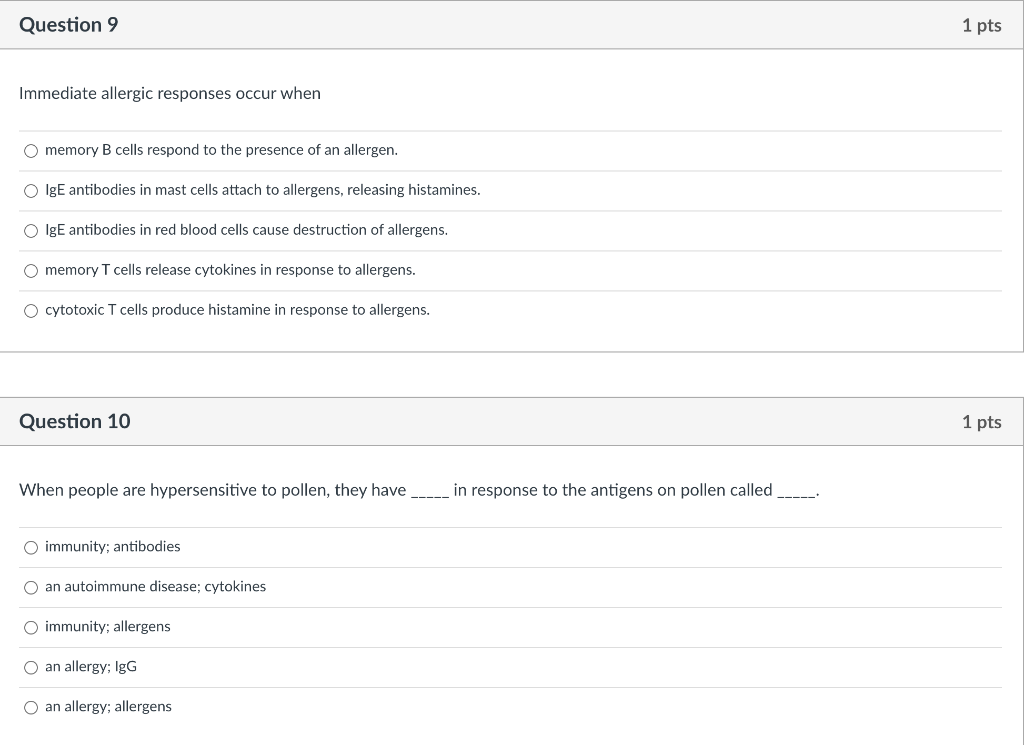Choose 'an autoimmune disease; cytokines' option
Viewport: 1024px width, 745px height.
point(31,588)
